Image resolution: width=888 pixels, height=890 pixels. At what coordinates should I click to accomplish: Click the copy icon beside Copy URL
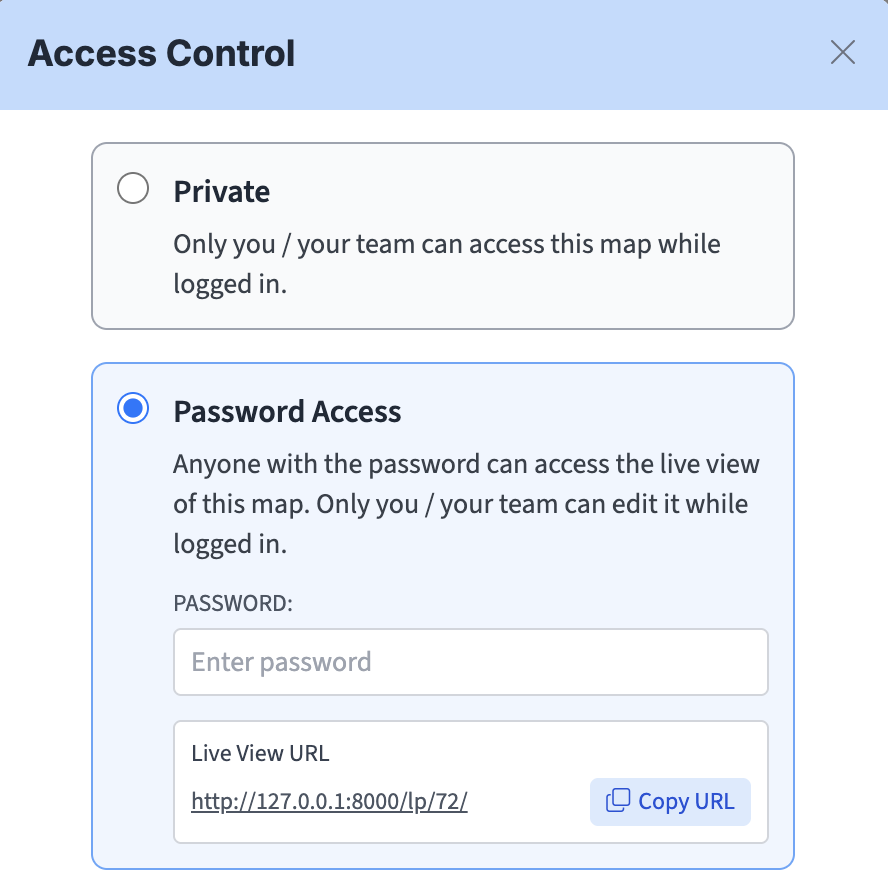[619, 800]
